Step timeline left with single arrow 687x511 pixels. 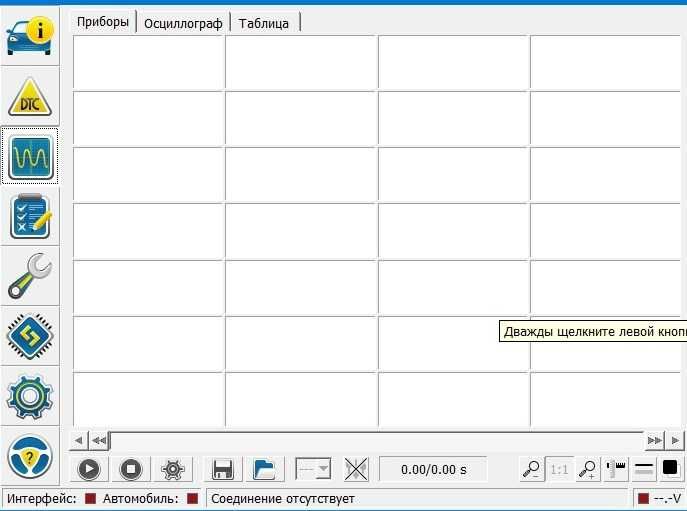tap(79, 440)
